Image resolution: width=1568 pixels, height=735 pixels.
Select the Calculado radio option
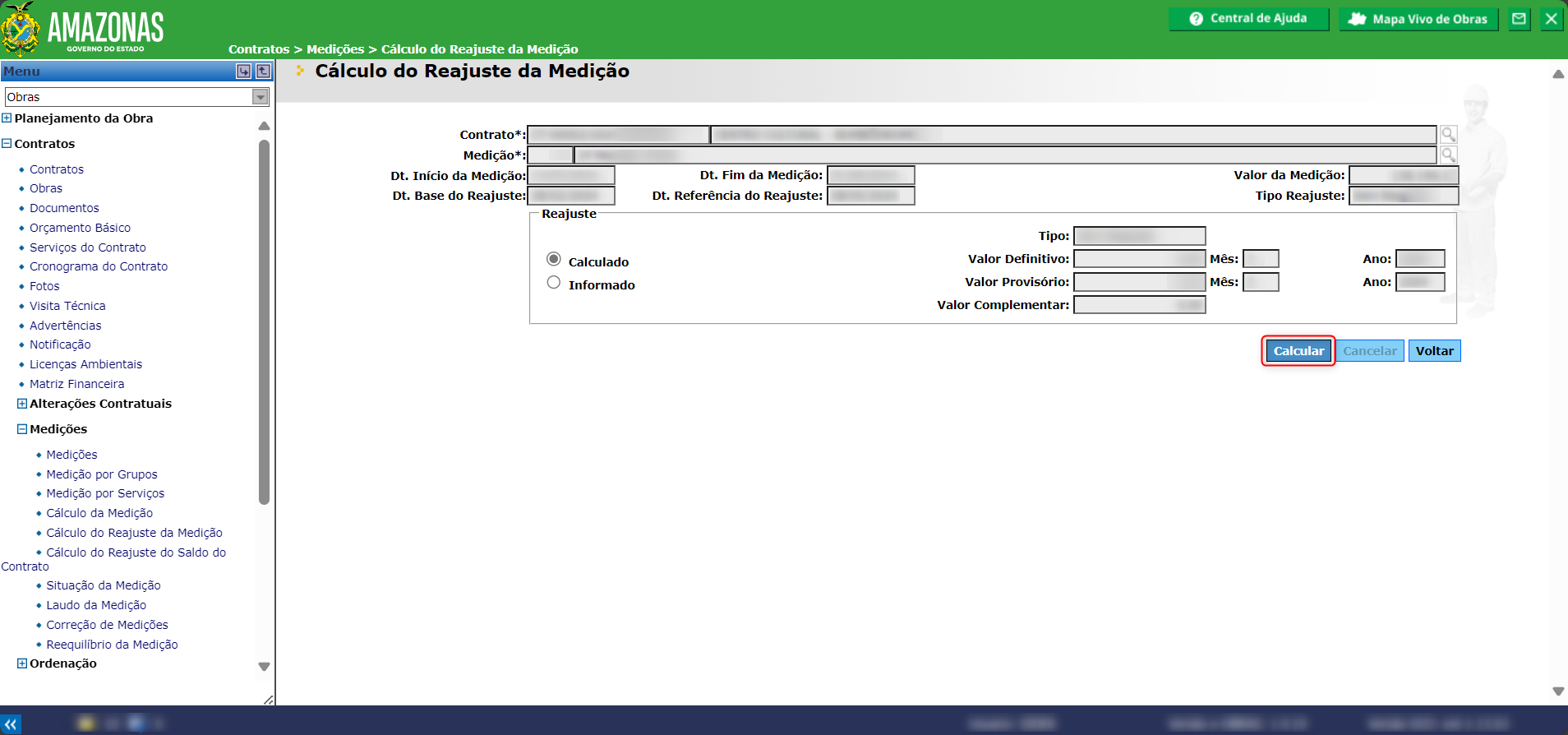pyautogui.click(x=554, y=259)
